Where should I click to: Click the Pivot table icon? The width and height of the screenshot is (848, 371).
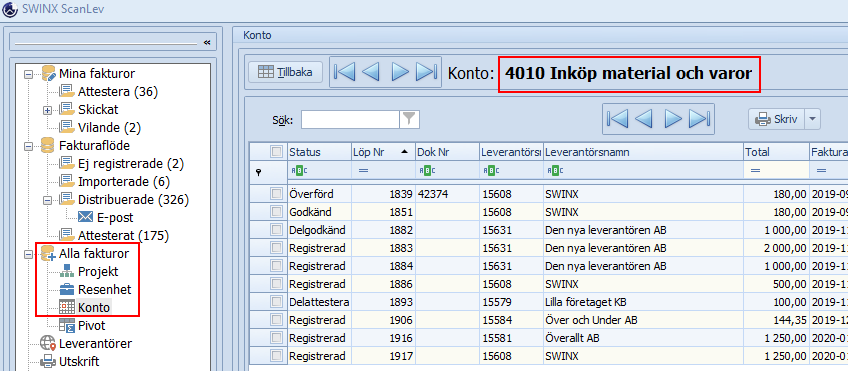[67, 326]
